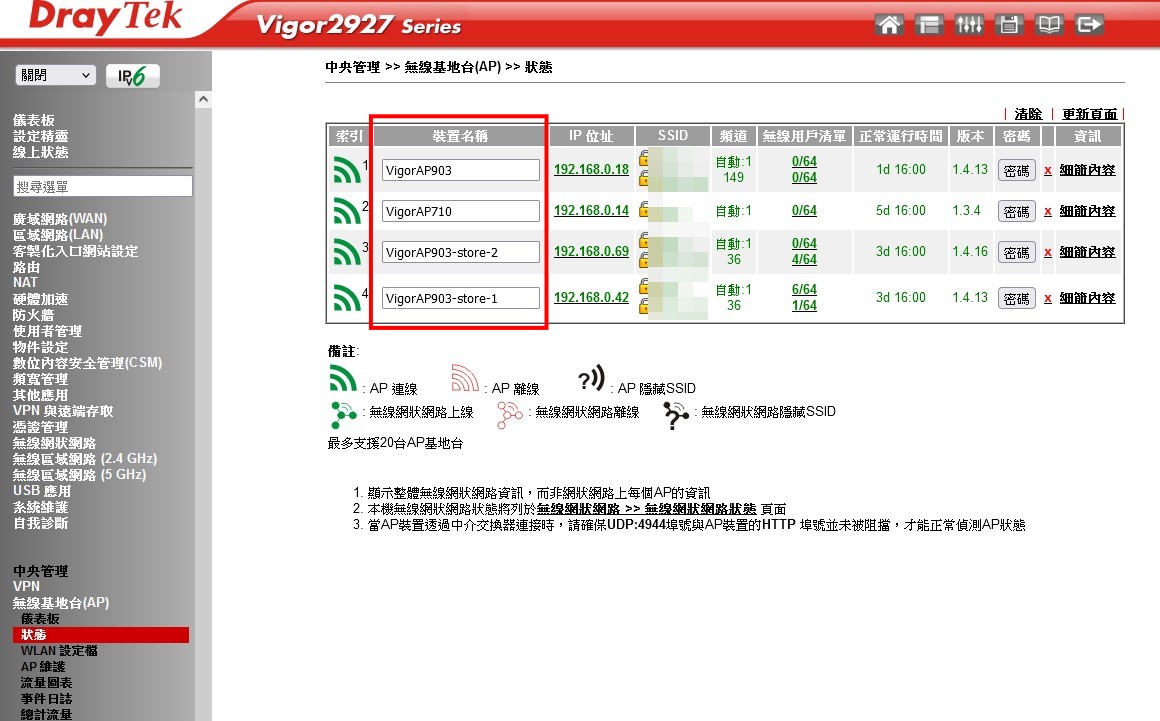Open WLAN 設定檔 submenu item
This screenshot has height=721, width=1160.
(59, 651)
